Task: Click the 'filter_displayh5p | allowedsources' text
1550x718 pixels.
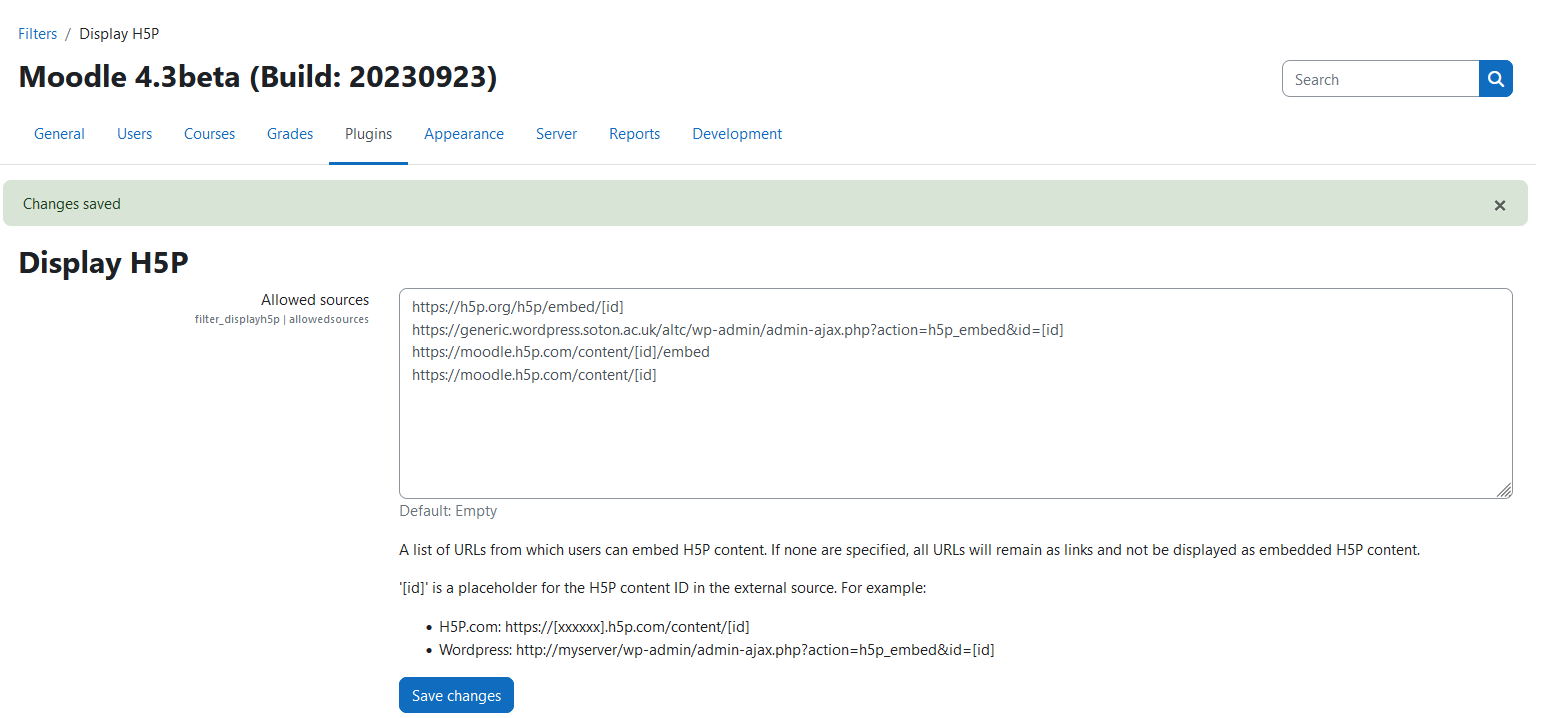Action: coord(282,320)
